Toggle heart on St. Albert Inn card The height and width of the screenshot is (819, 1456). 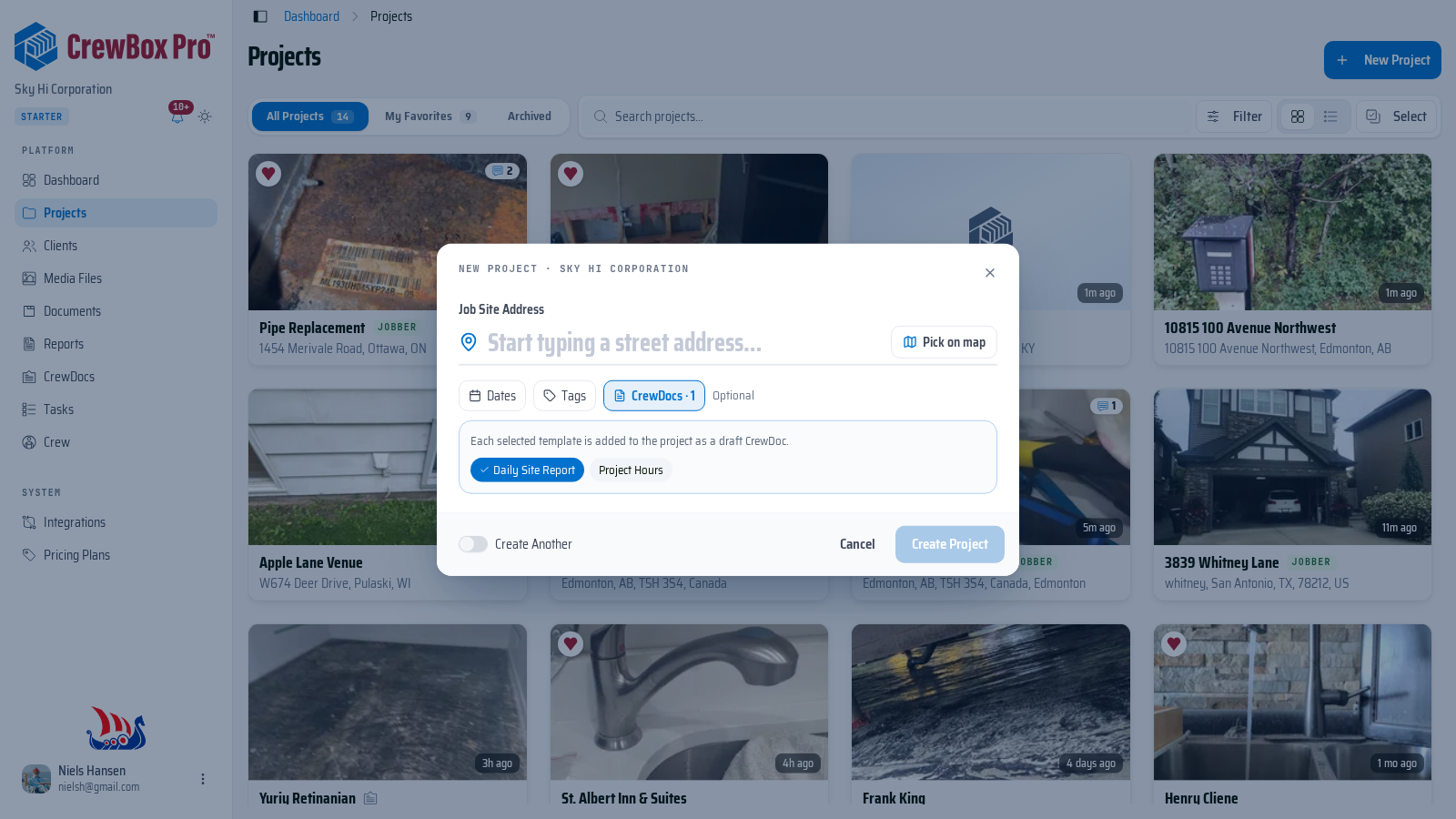571,643
